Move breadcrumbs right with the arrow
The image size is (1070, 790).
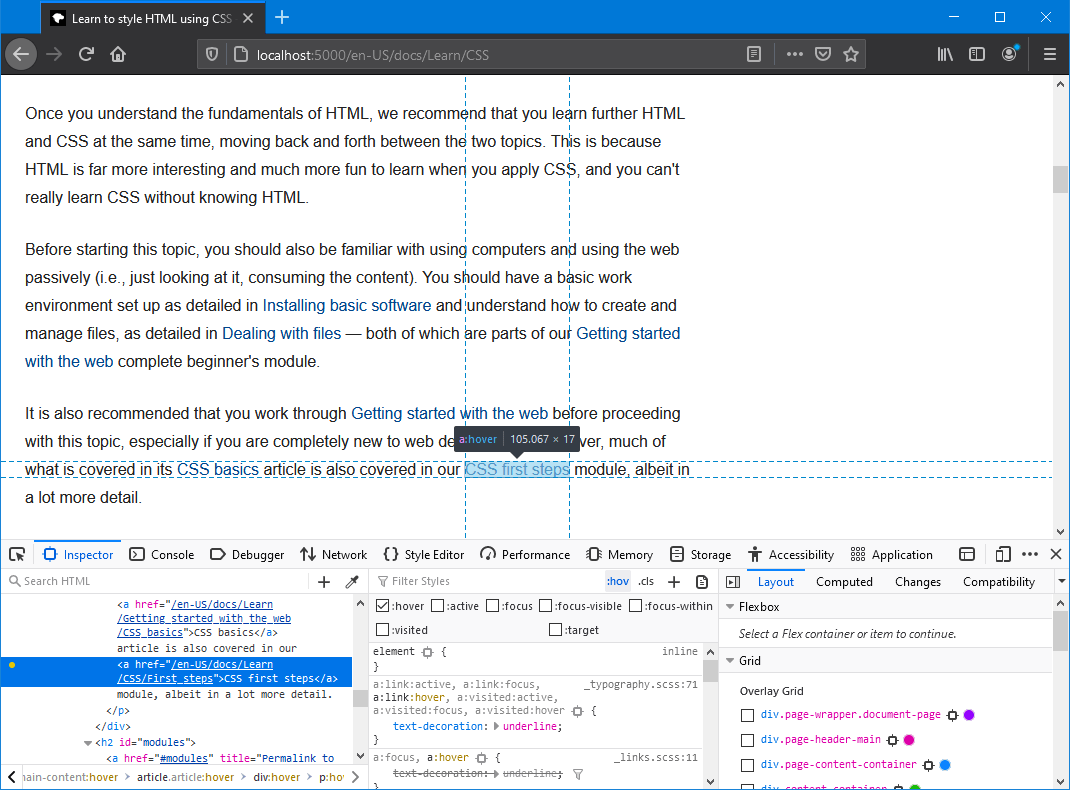pyautogui.click(x=356, y=776)
